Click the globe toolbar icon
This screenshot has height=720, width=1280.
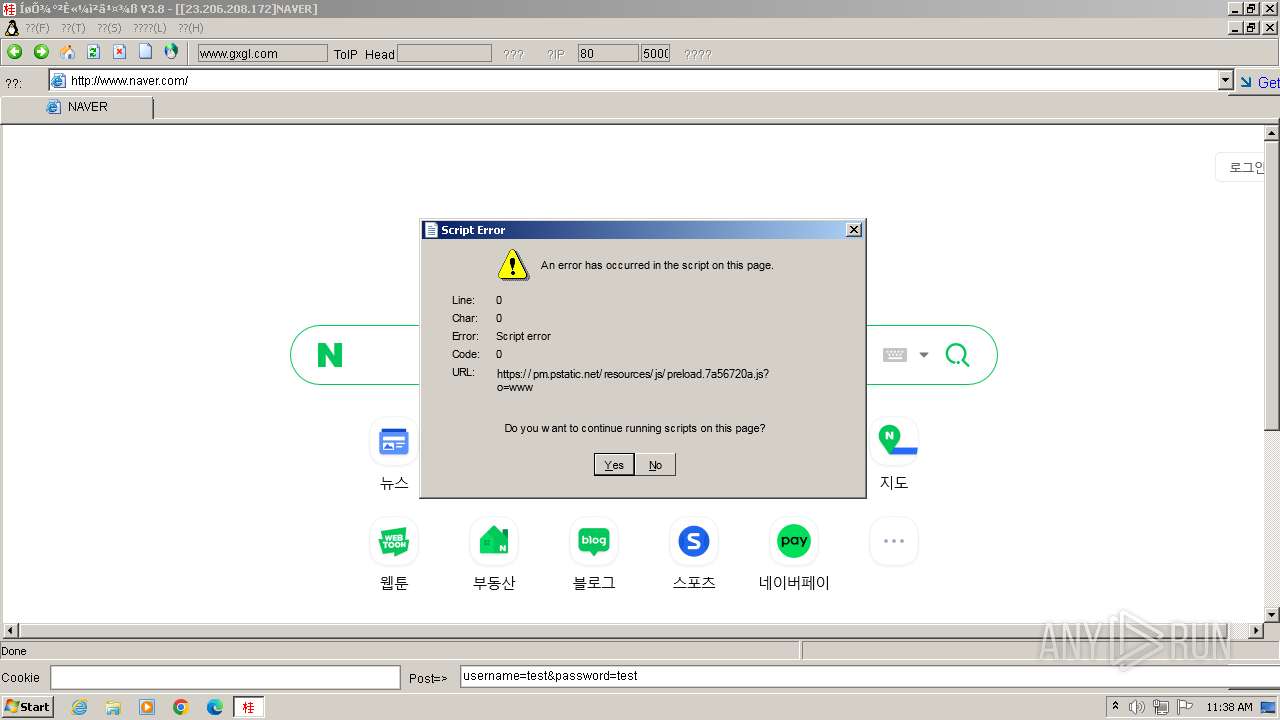click(x=171, y=52)
